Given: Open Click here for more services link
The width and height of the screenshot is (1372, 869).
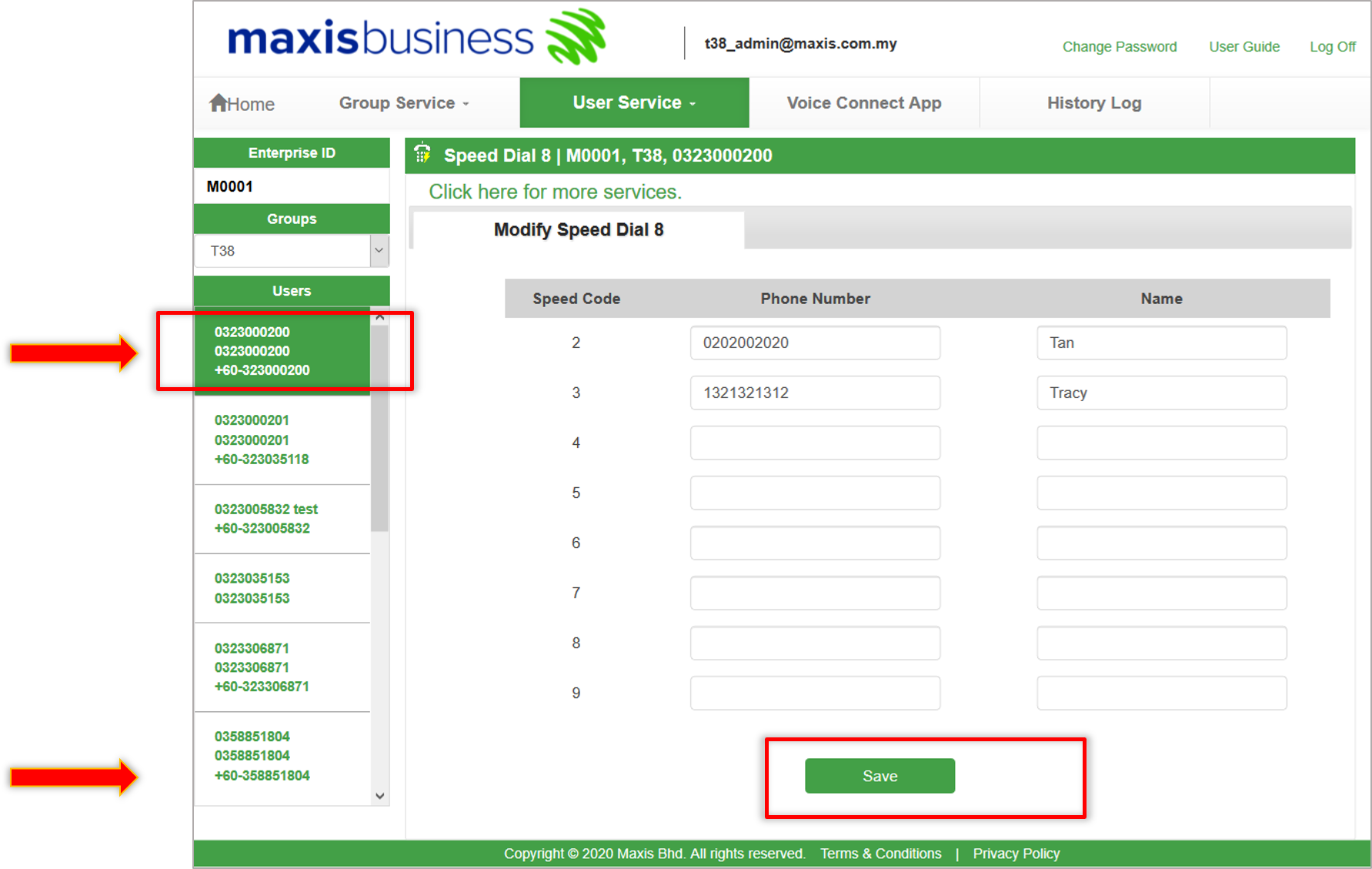Looking at the screenshot, I should tap(555, 192).
